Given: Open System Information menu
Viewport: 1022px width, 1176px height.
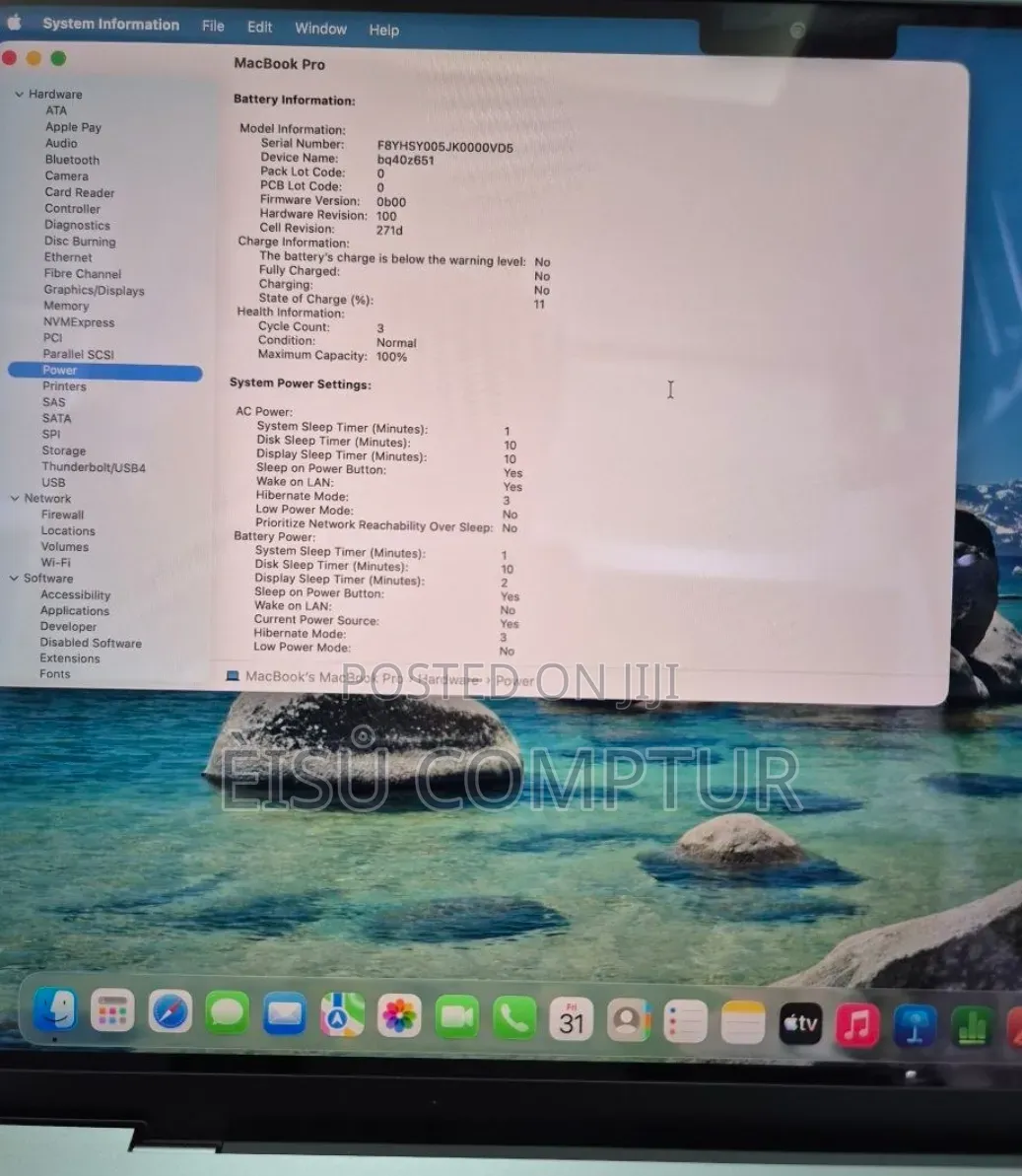Looking at the screenshot, I should coord(111,24).
